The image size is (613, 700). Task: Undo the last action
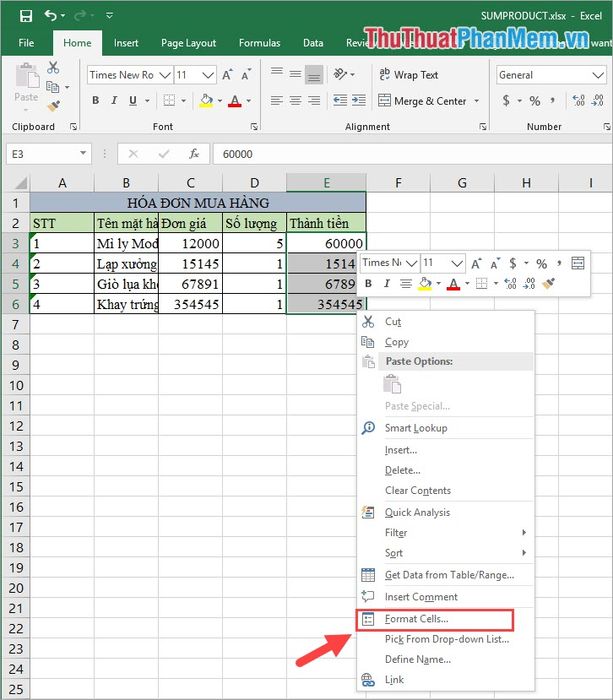coord(50,16)
